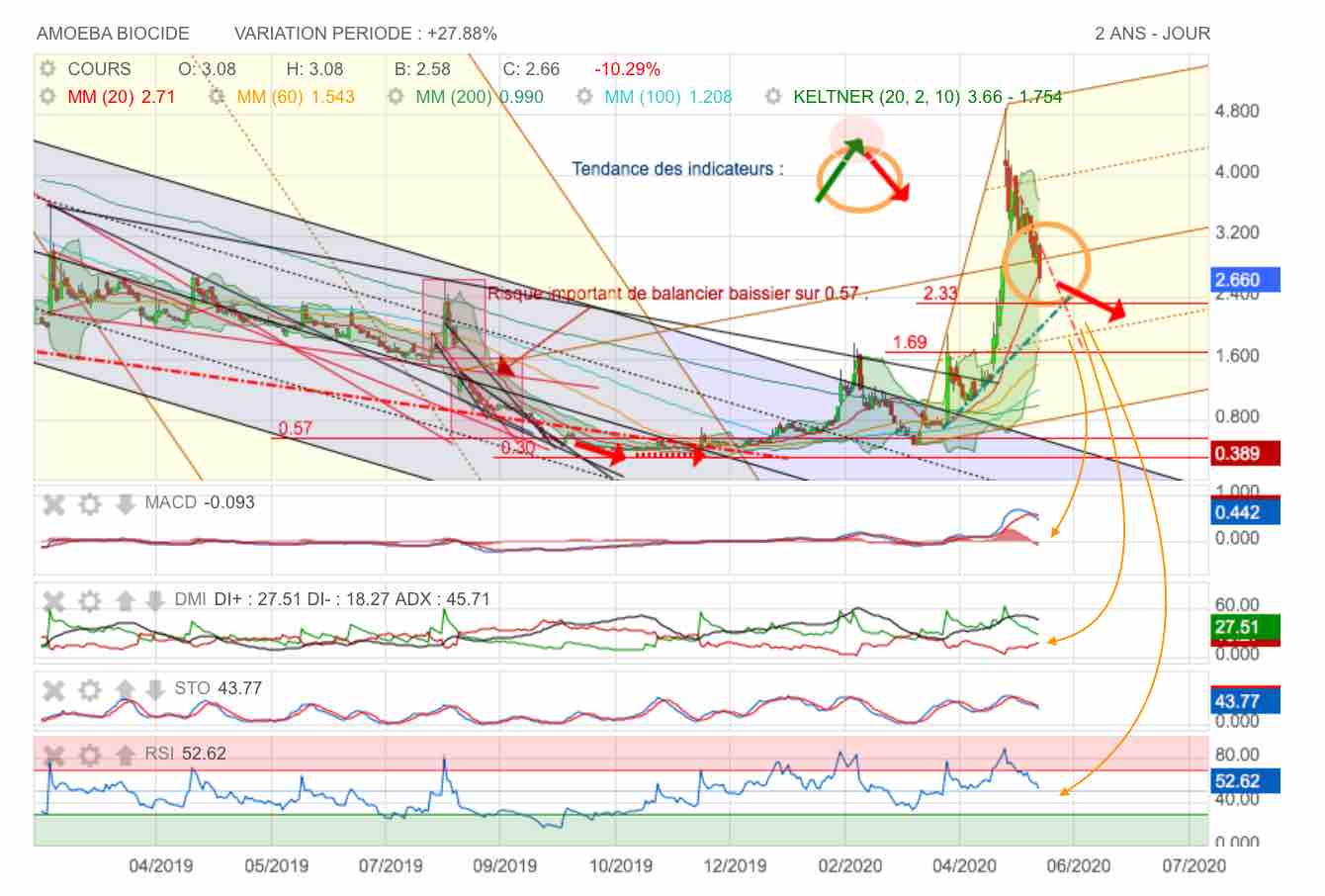Click the 1.69 support level label
This screenshot has height=896, width=1325.
pos(909,342)
